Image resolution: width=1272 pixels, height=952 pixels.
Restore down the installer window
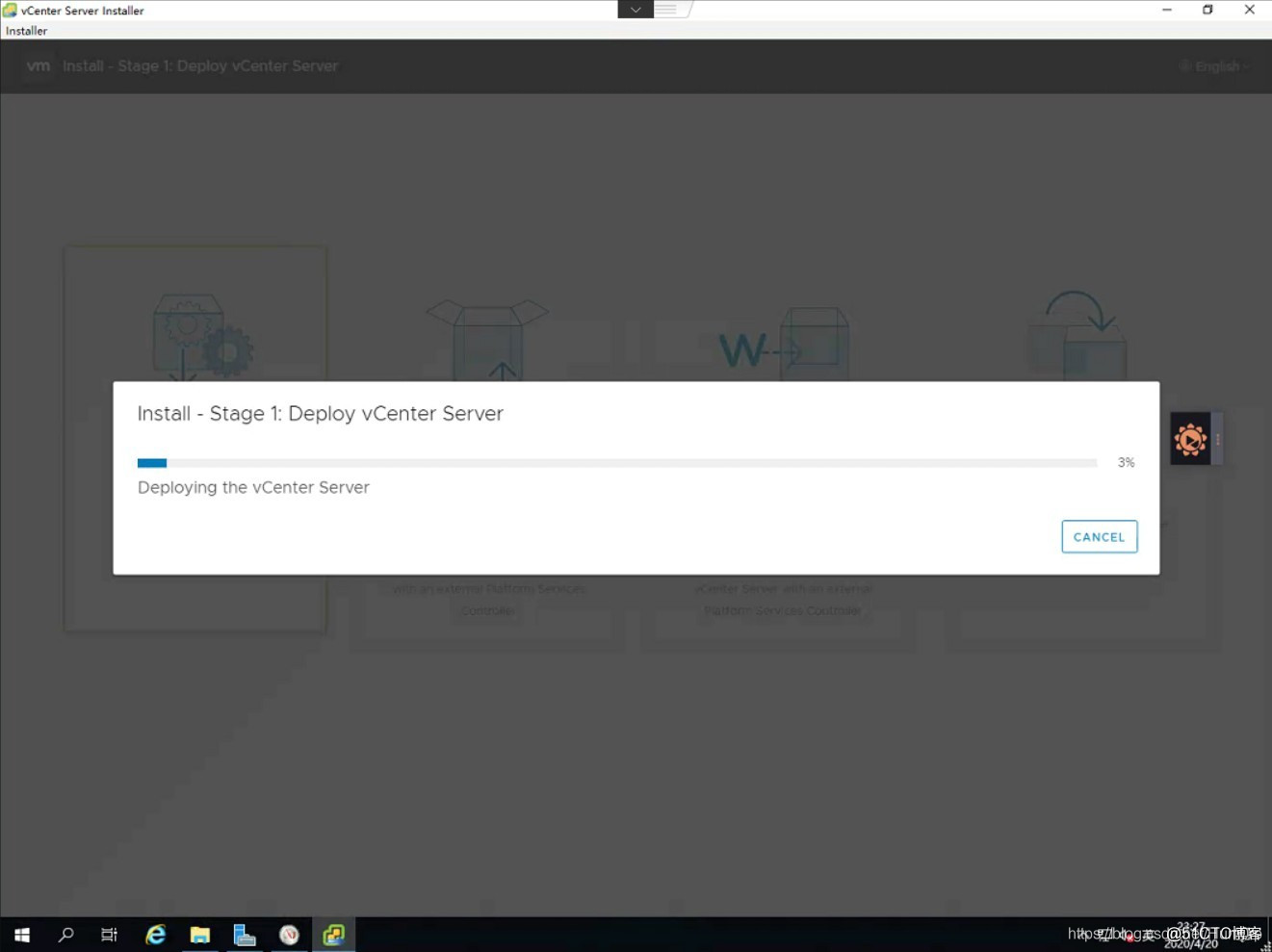click(x=1207, y=10)
